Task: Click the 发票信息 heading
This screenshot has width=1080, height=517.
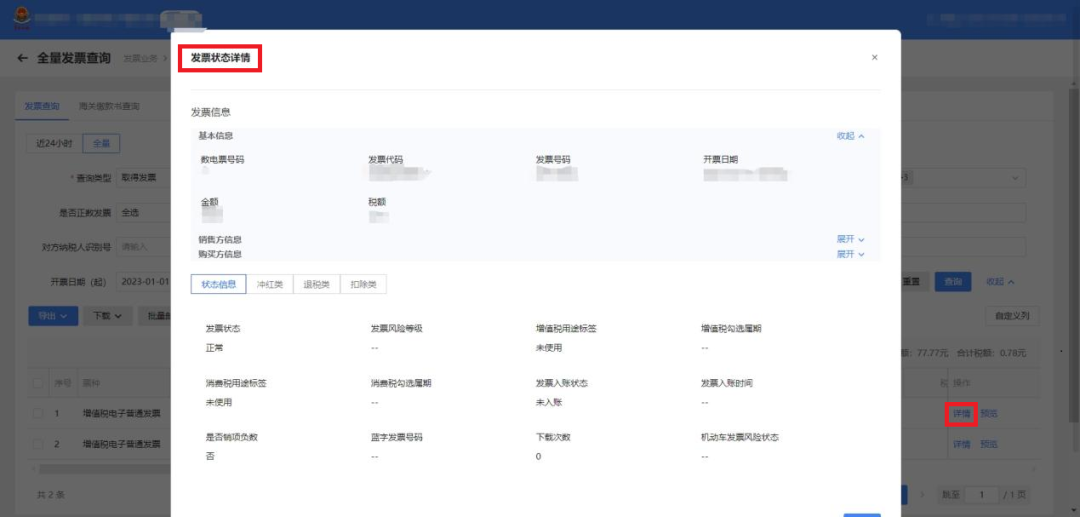Action: 211,112
